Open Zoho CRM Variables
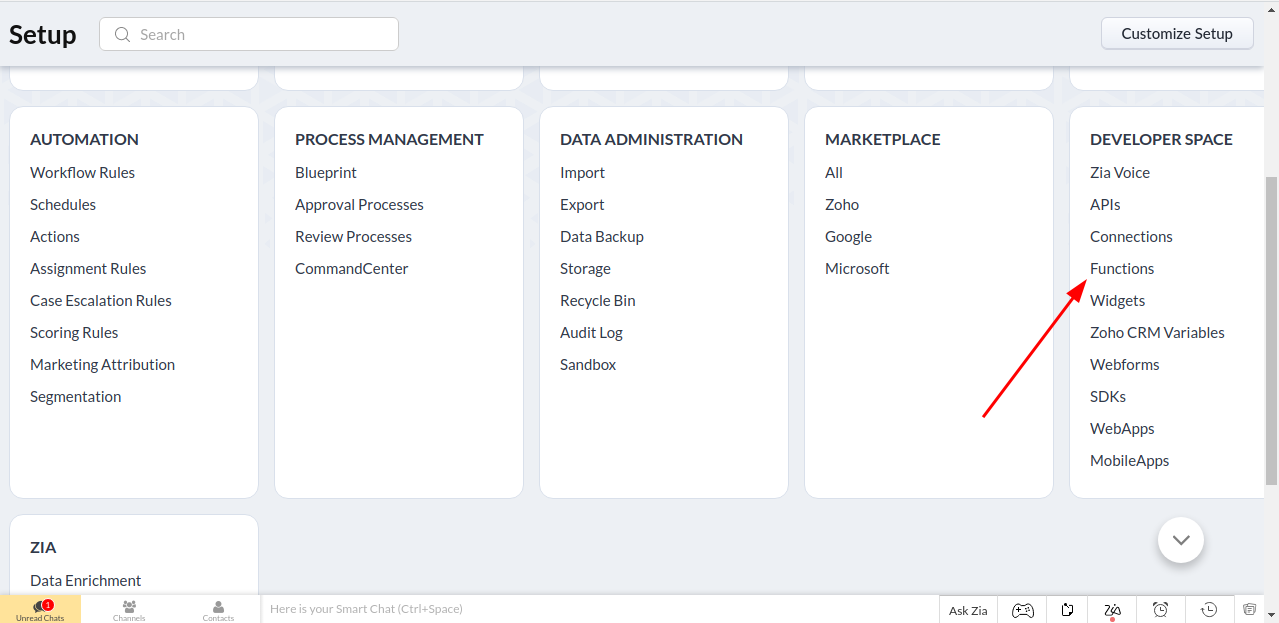1279x623 pixels. 1157,332
